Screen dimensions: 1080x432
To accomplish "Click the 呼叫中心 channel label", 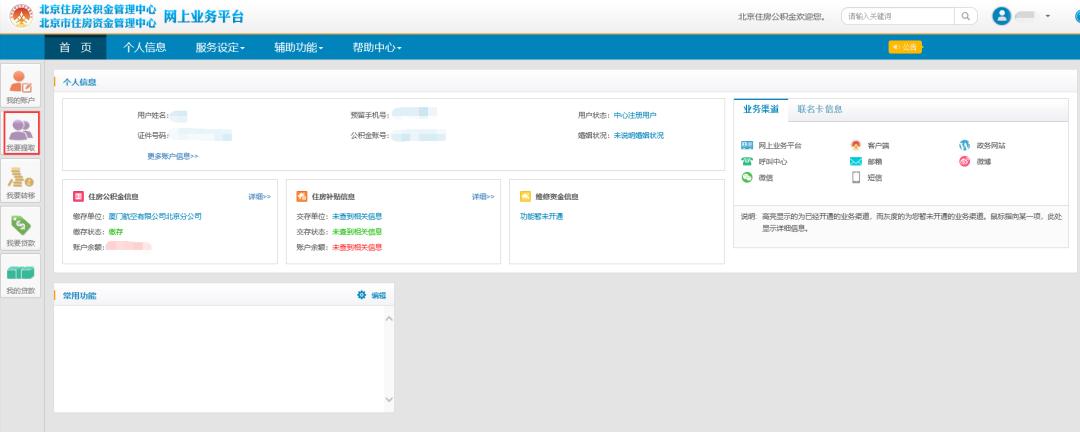I will [773, 162].
